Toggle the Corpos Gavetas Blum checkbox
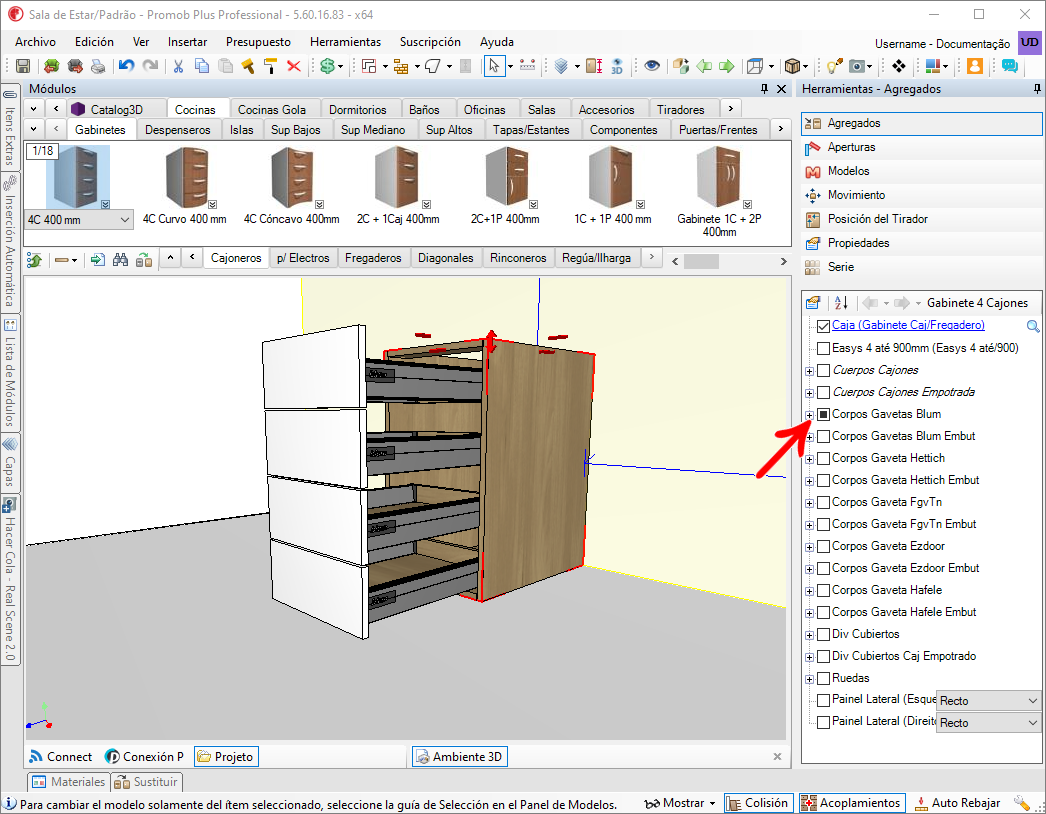The width and height of the screenshot is (1046, 814). [823, 414]
